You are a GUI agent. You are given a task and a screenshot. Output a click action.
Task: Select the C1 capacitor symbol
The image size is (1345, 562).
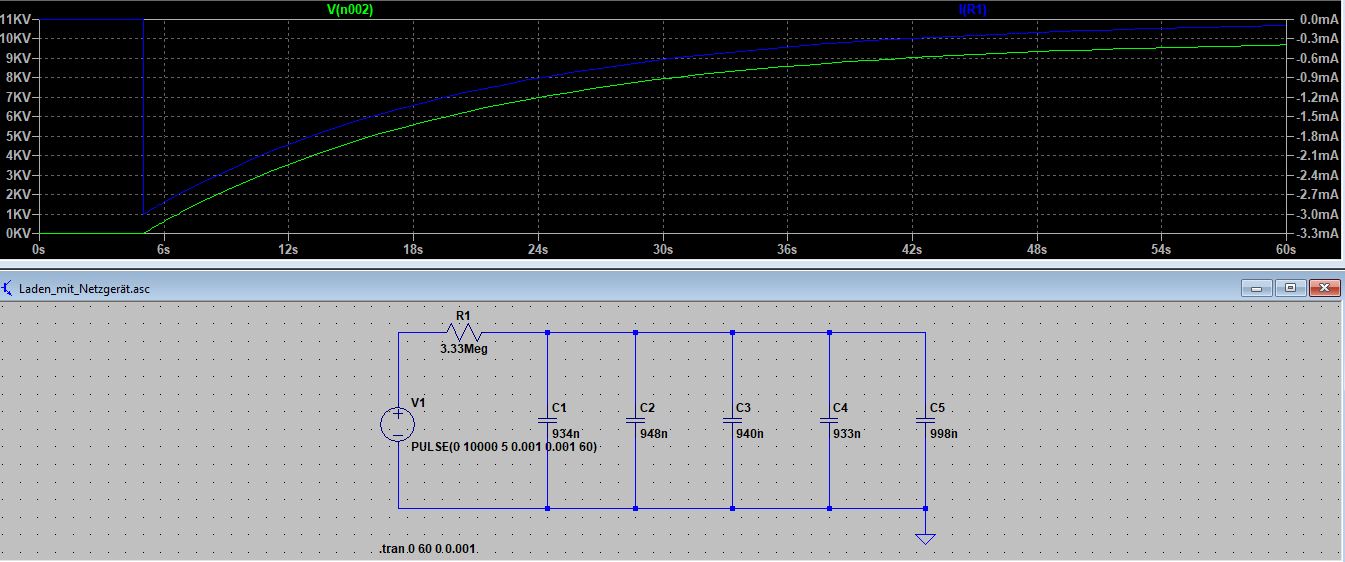(x=547, y=420)
